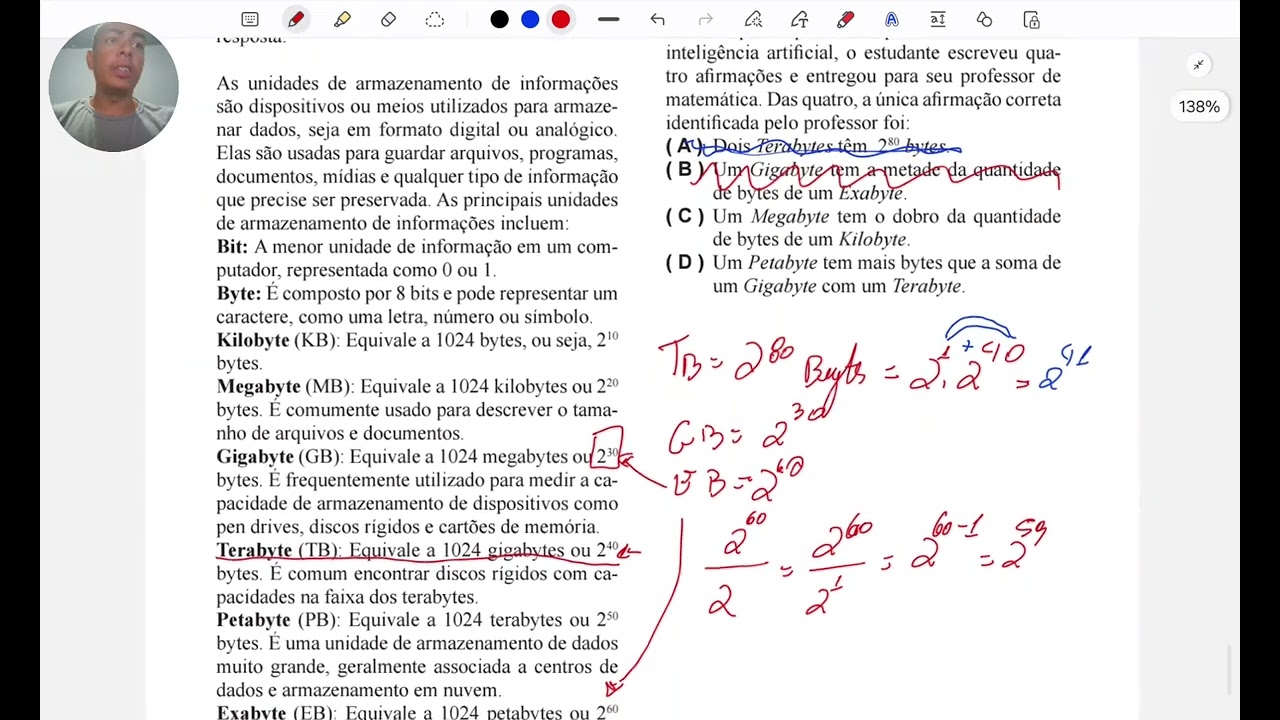The image size is (1280, 720).
Task: Open the pen stroke thickness option
Action: point(608,19)
